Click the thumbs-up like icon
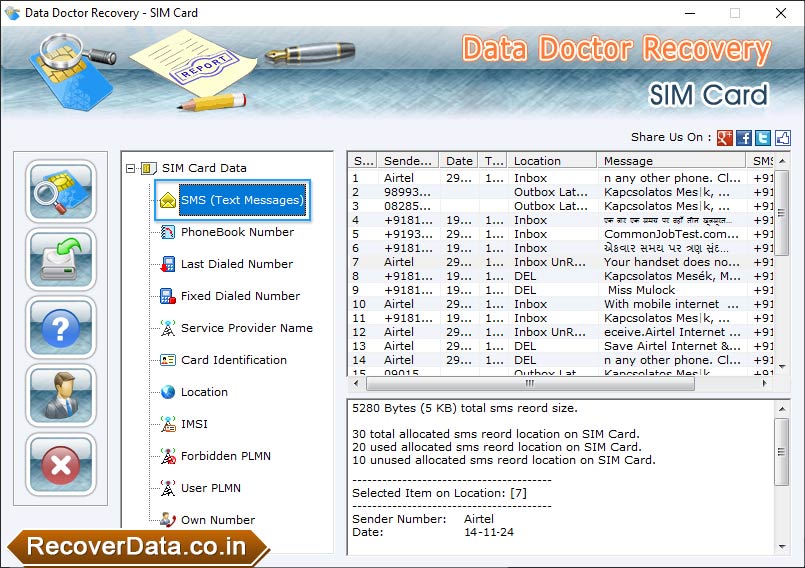This screenshot has width=805, height=568. pyautogui.click(x=782, y=138)
